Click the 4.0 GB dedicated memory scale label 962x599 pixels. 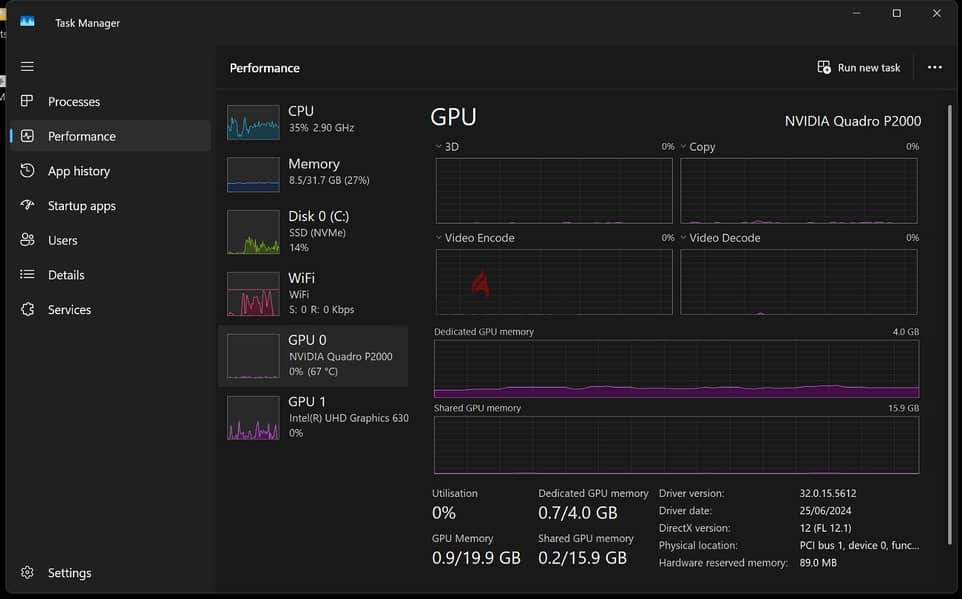[x=906, y=331]
